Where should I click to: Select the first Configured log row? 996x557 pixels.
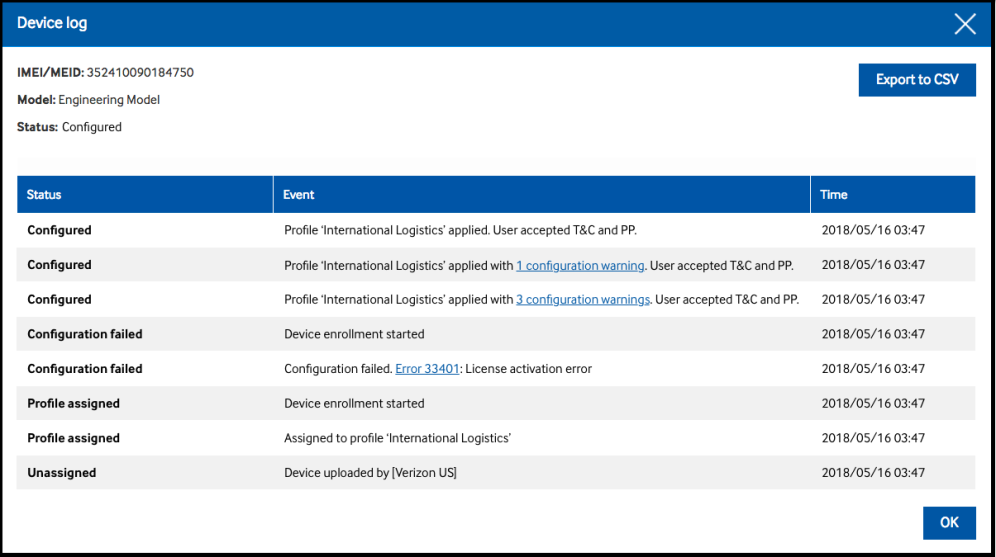tap(496, 230)
